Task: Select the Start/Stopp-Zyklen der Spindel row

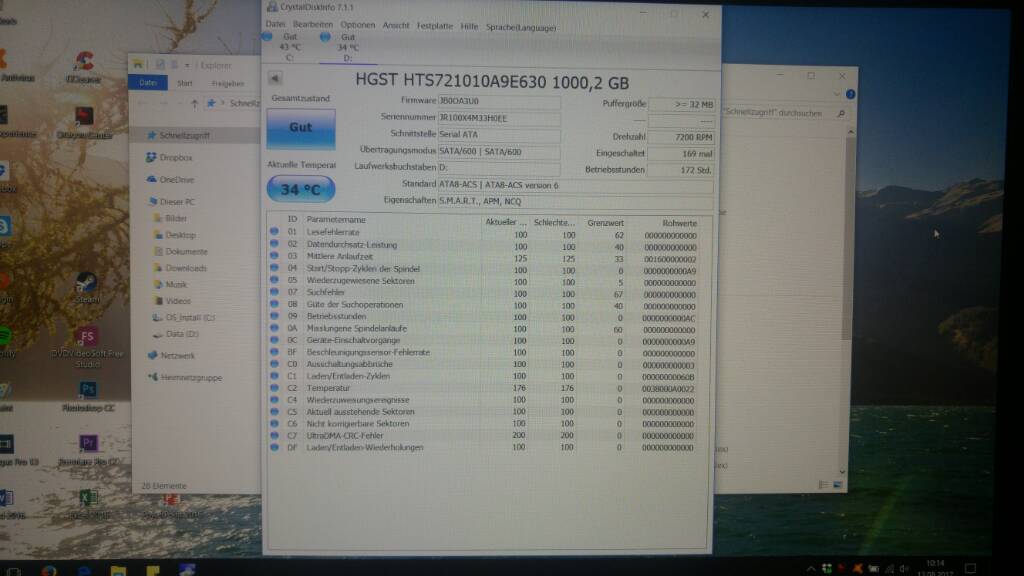Action: click(x=484, y=269)
